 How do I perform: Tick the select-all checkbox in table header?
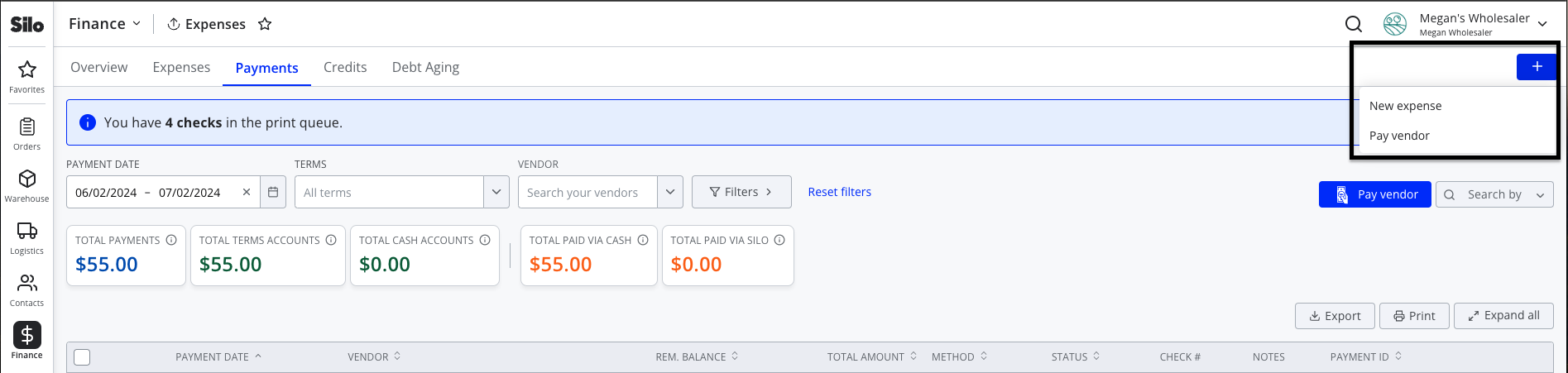[82, 357]
